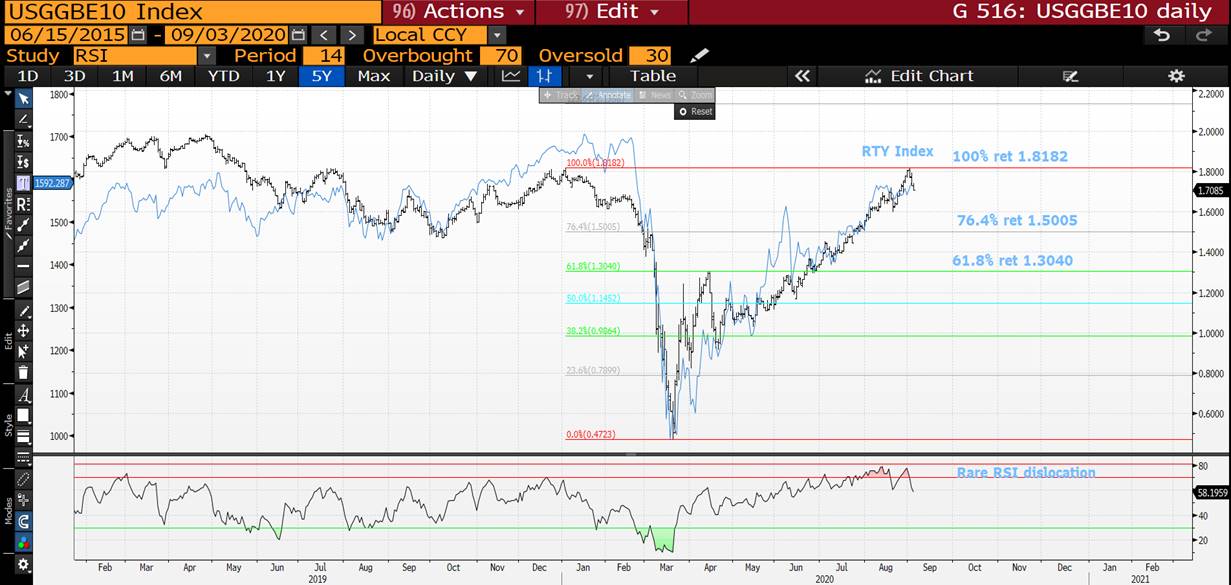1231x585 pixels.
Task: Click the RTY Index chart label
Action: 898,151
